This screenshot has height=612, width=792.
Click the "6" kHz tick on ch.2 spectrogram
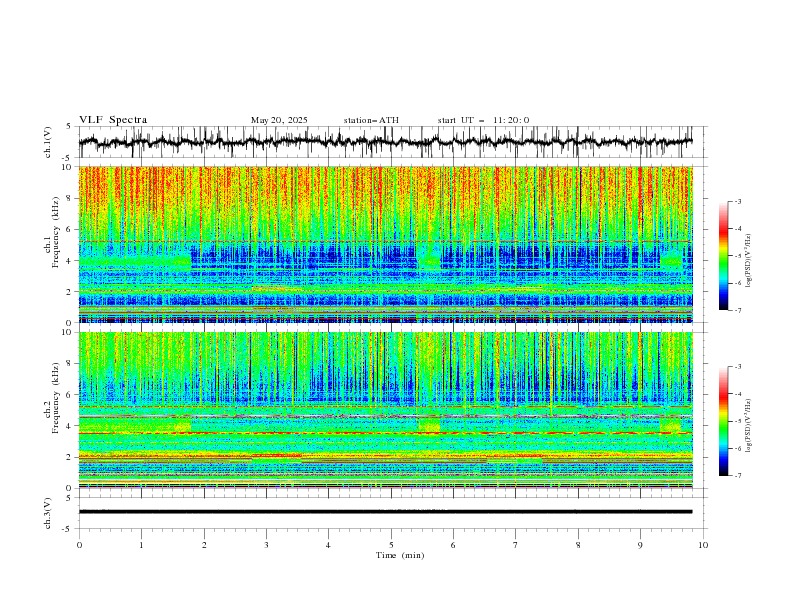point(70,395)
